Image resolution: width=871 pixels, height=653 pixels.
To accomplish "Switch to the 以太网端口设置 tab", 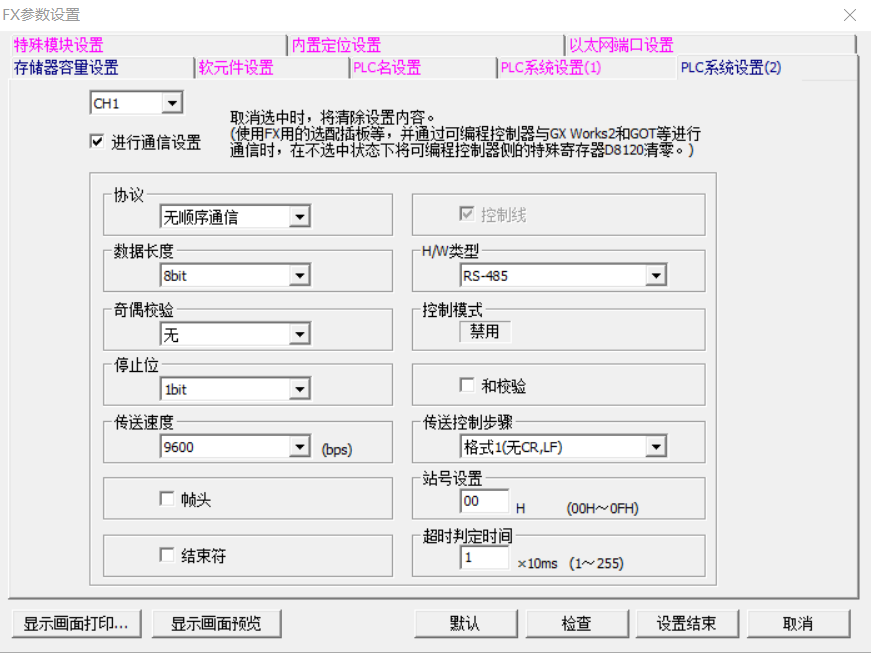I will pyautogui.click(x=621, y=44).
